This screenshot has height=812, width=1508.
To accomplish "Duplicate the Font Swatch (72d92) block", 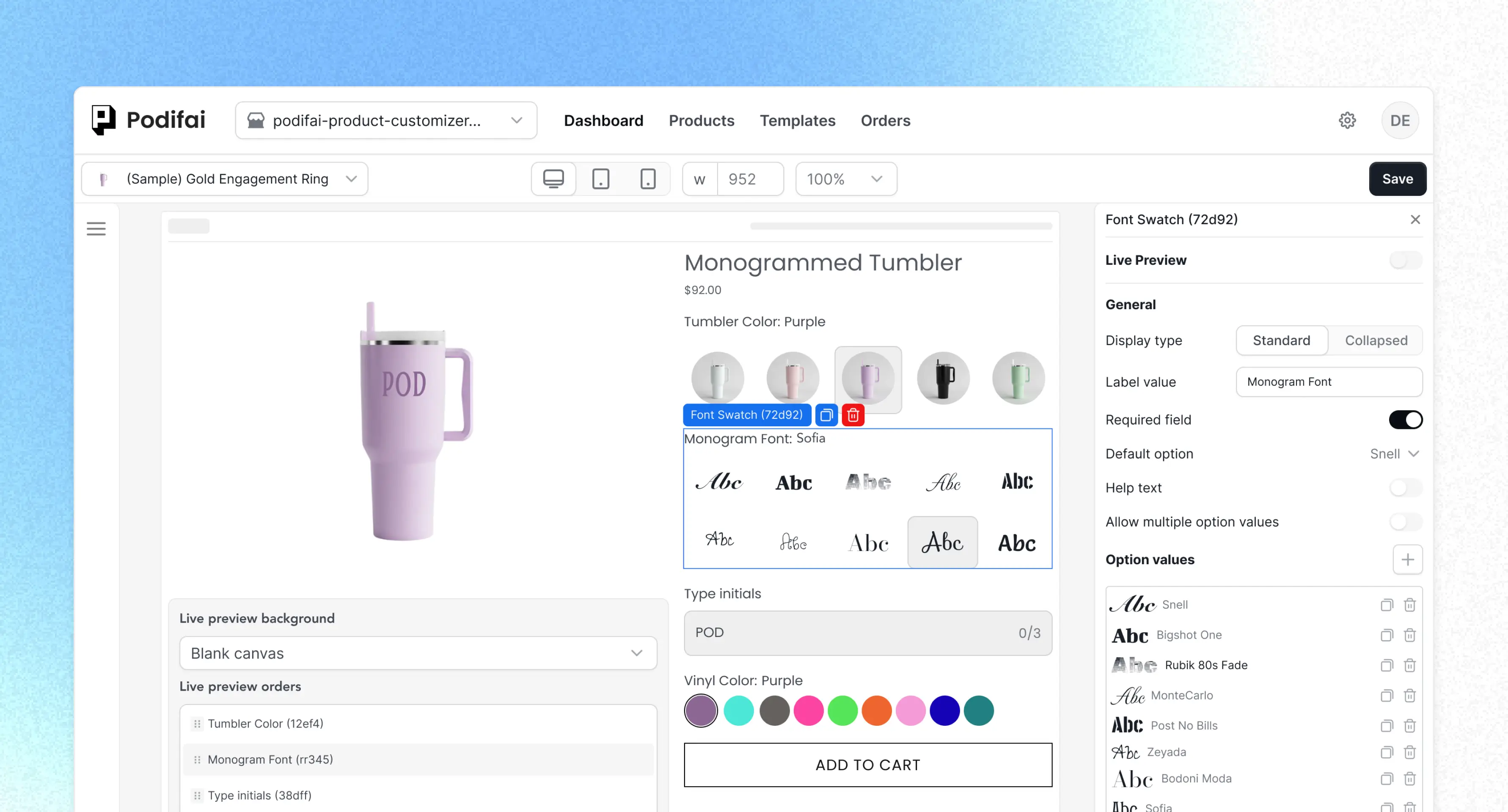I will pos(827,415).
